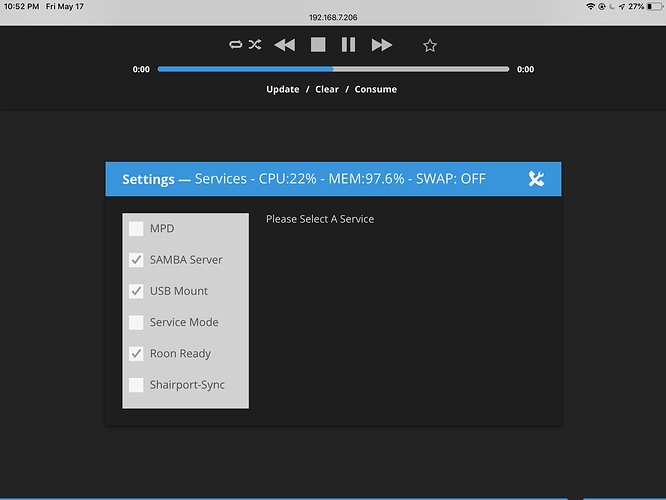Skip to the previous track
This screenshot has width=666, height=500.
click(x=285, y=45)
